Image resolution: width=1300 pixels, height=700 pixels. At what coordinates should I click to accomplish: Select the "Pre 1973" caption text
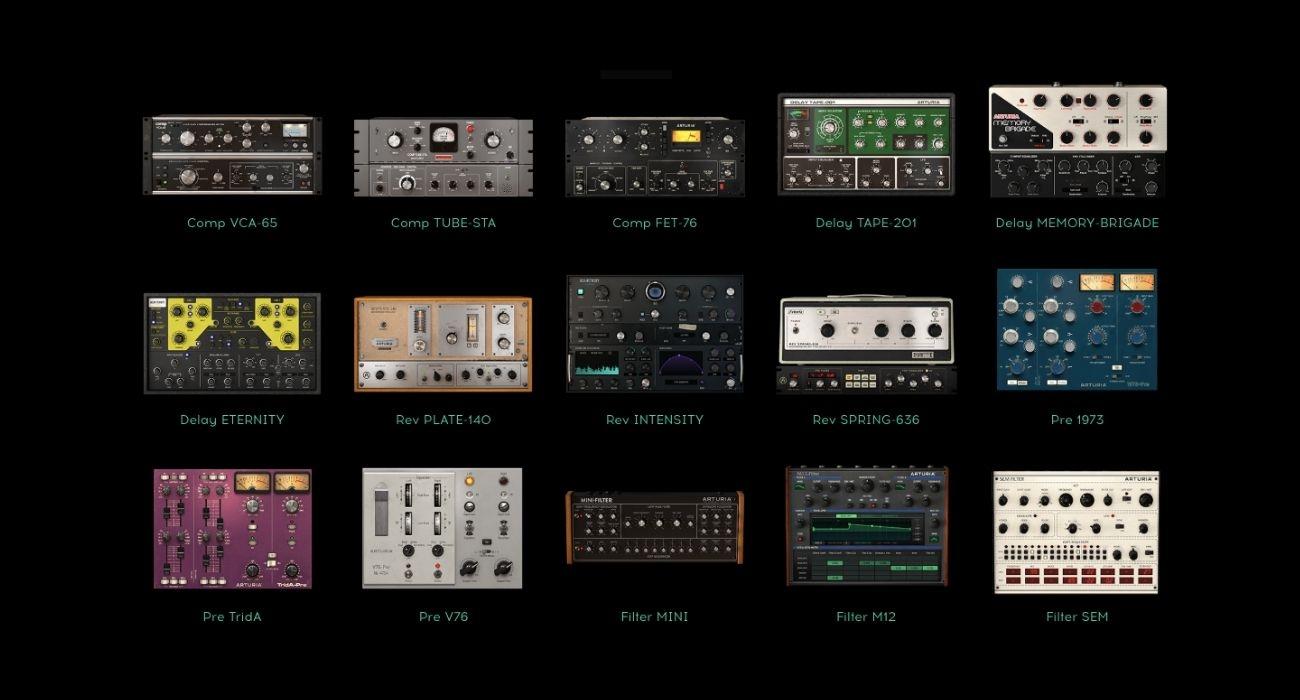pos(1077,420)
